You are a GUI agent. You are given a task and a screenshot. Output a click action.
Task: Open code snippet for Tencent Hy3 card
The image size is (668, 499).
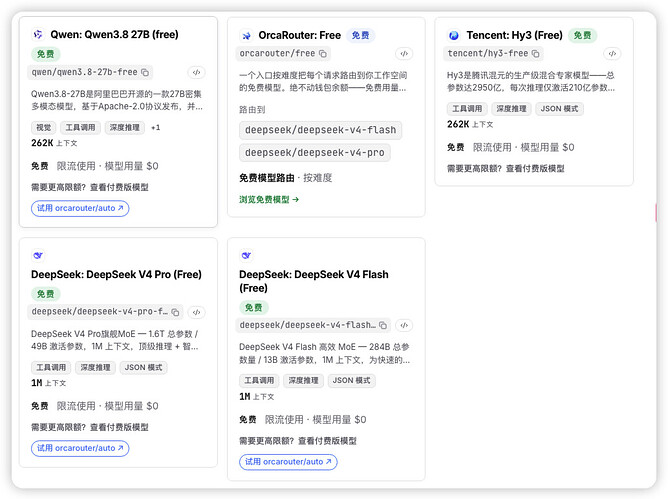pos(612,54)
